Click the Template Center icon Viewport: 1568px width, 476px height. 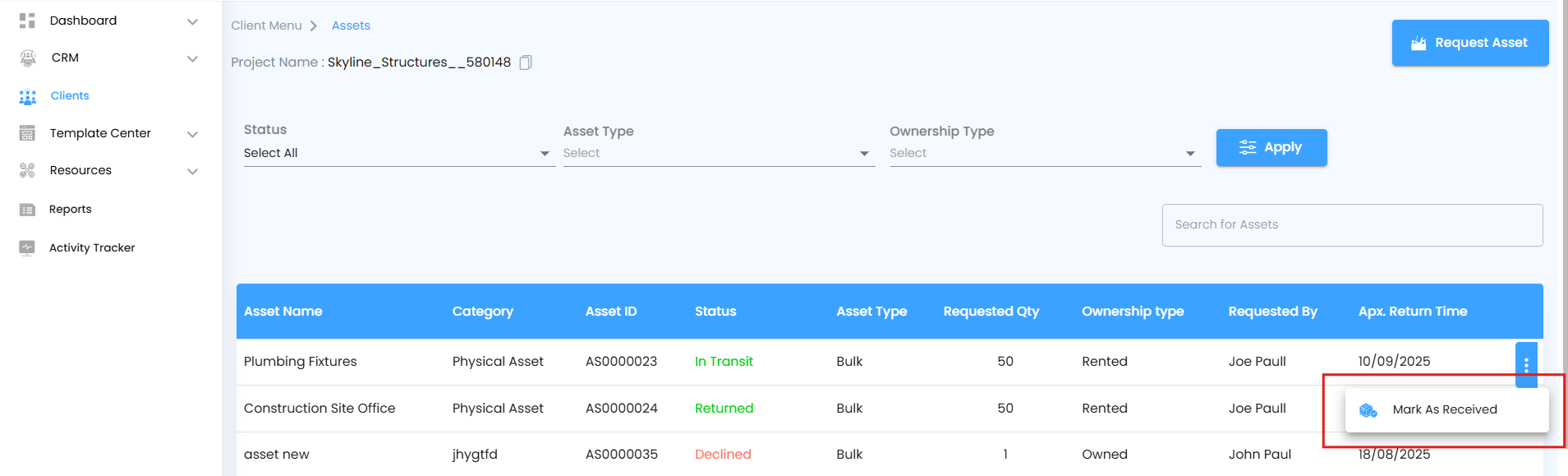coord(27,133)
